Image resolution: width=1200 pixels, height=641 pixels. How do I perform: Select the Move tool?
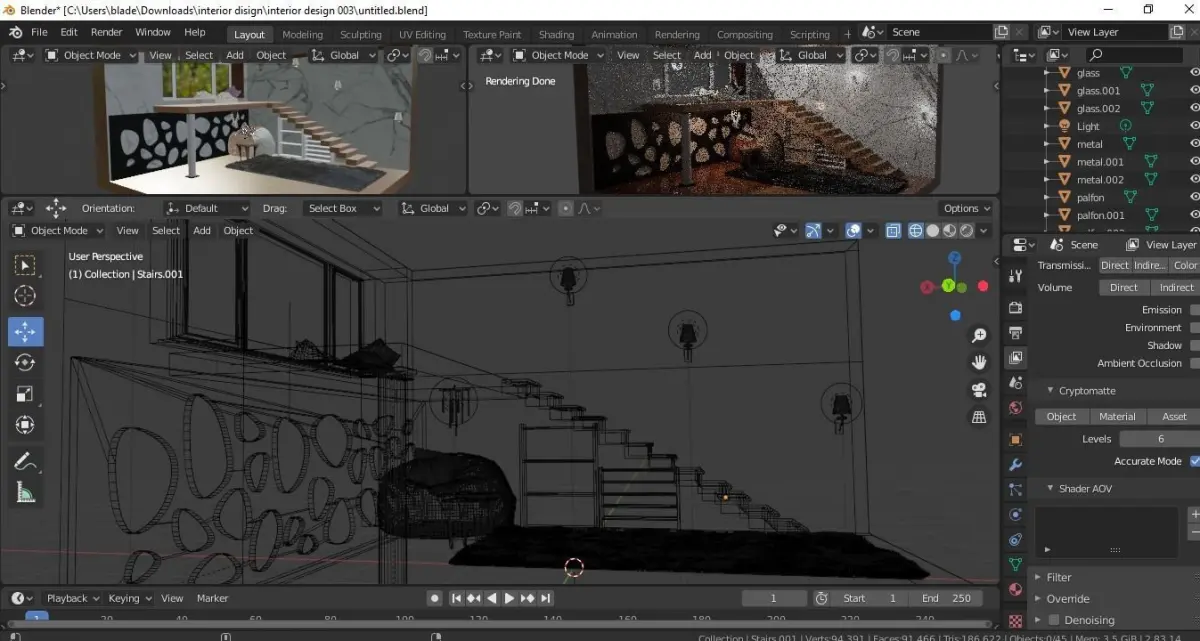point(26,331)
